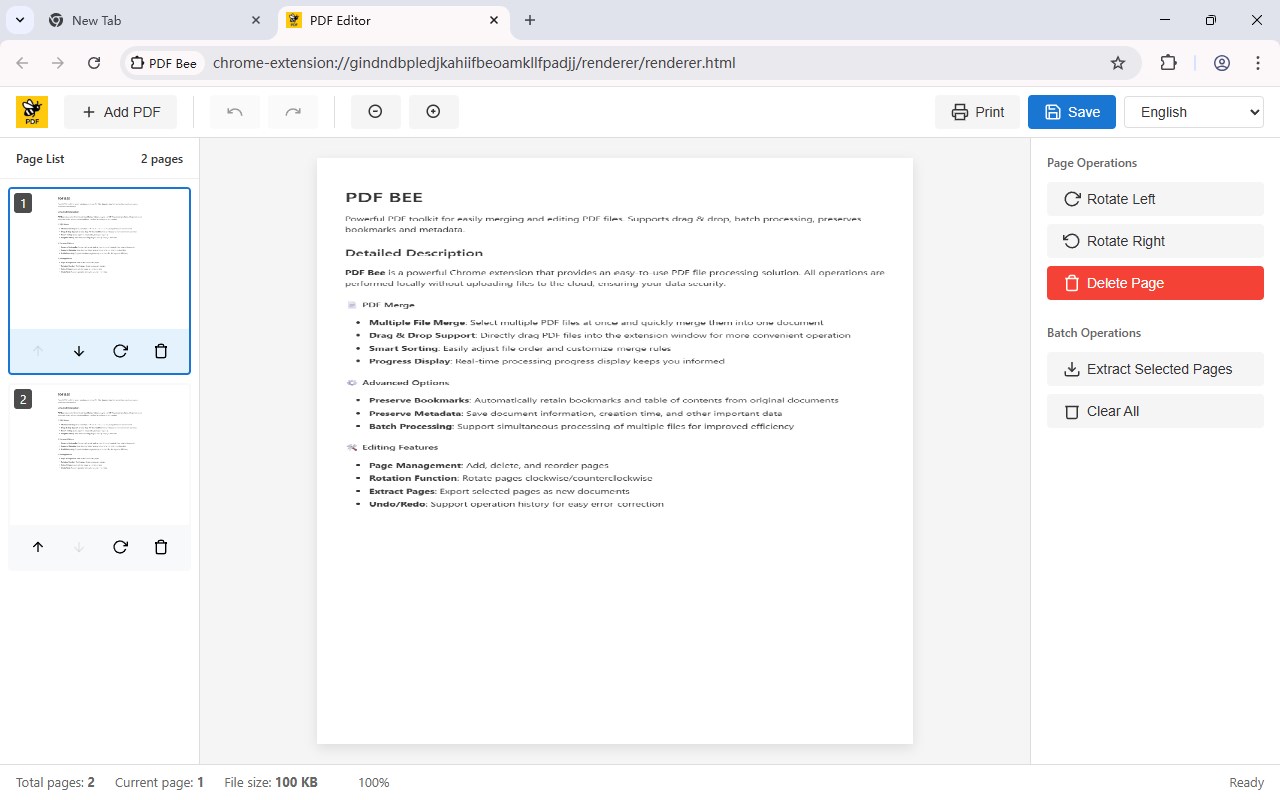
Task: Select page 2 thumbnail
Action: 99,455
